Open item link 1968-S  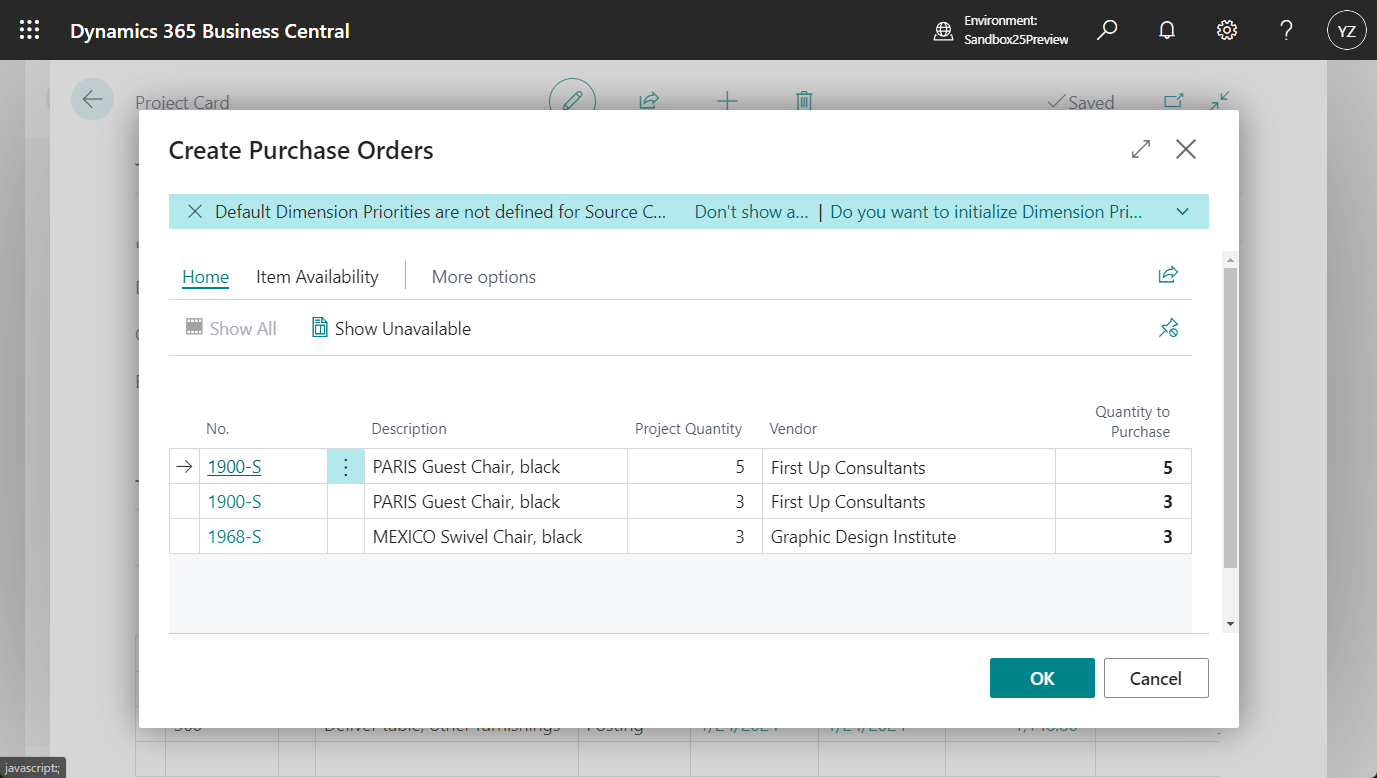(234, 537)
